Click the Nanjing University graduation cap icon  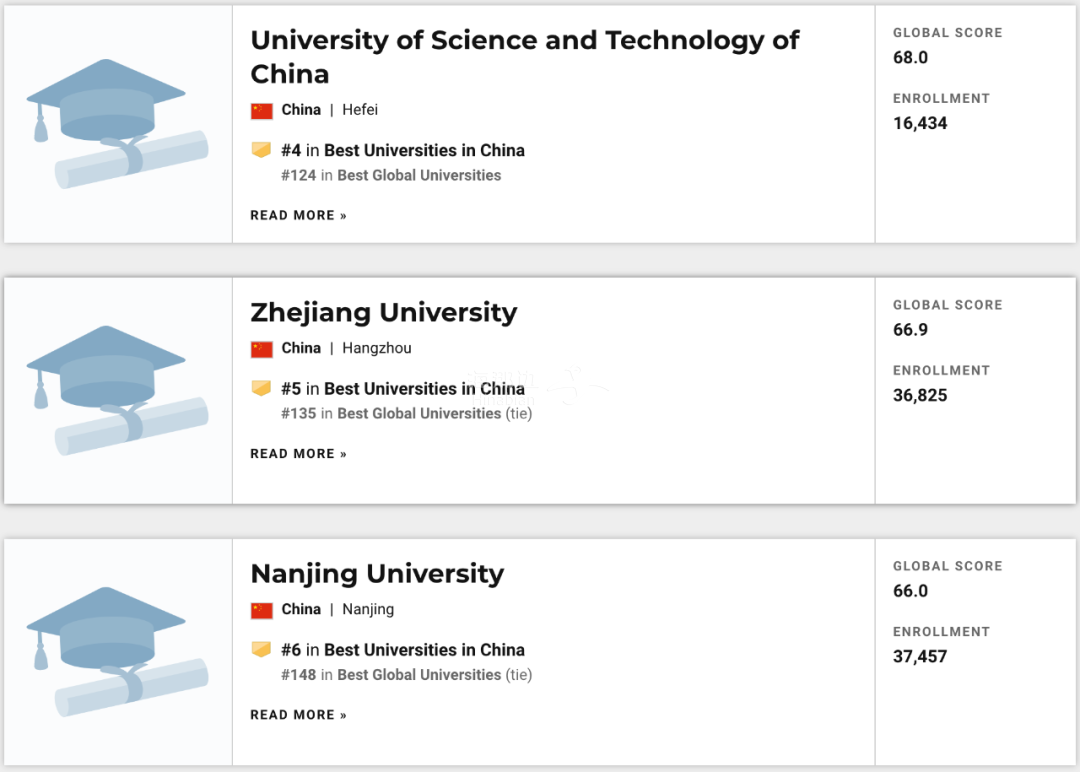click(117, 651)
